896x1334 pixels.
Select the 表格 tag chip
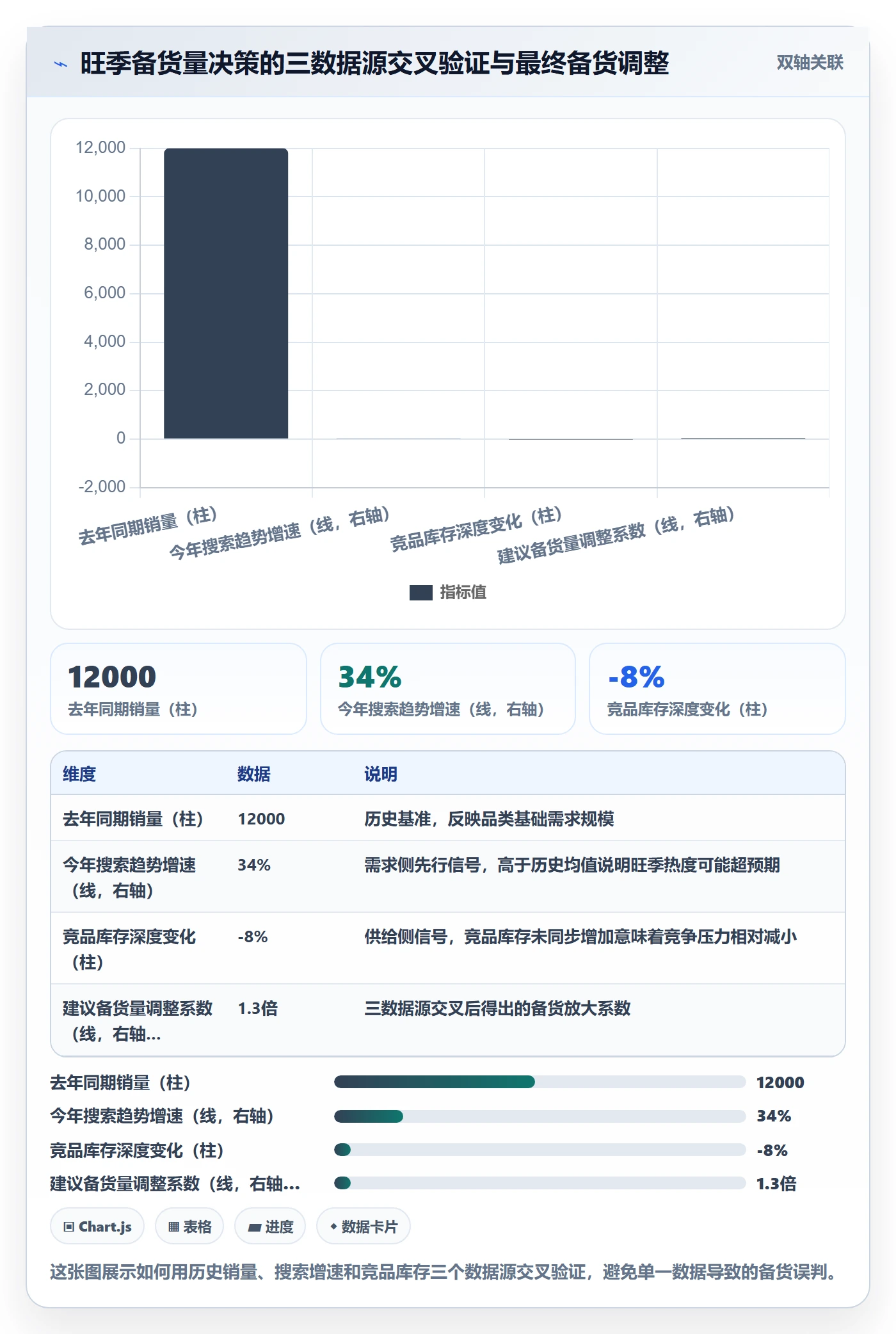pos(189,1226)
